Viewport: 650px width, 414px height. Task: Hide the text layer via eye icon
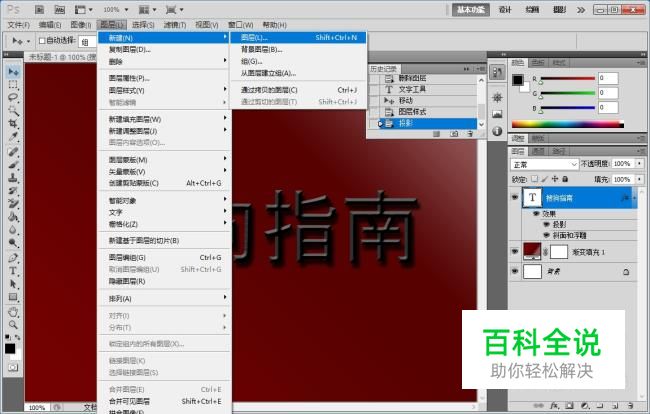(515, 198)
